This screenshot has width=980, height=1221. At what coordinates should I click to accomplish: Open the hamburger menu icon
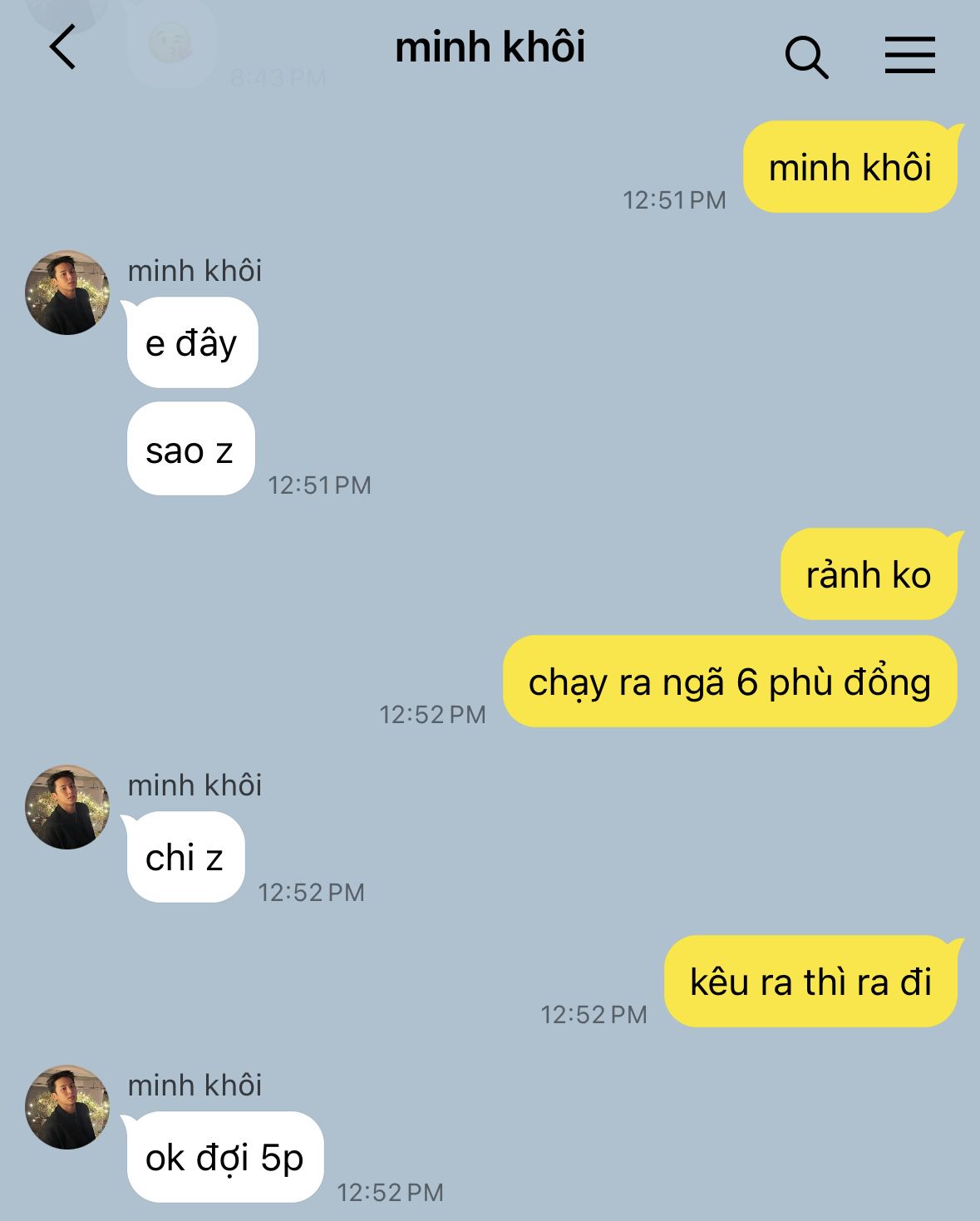point(909,55)
